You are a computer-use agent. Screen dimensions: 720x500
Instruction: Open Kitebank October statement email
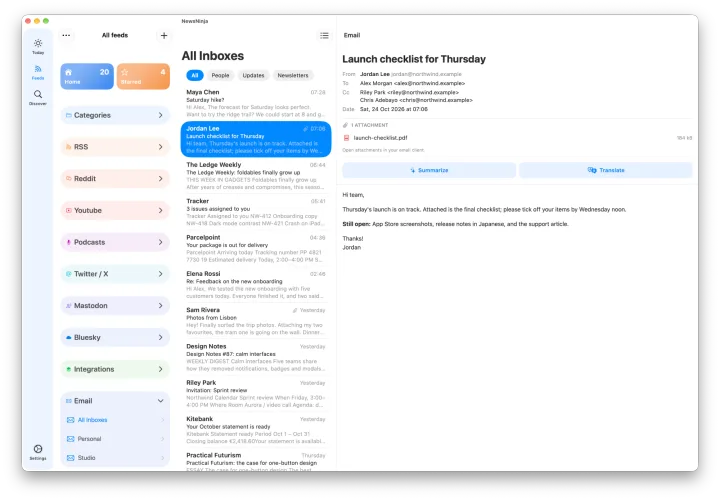coord(256,430)
